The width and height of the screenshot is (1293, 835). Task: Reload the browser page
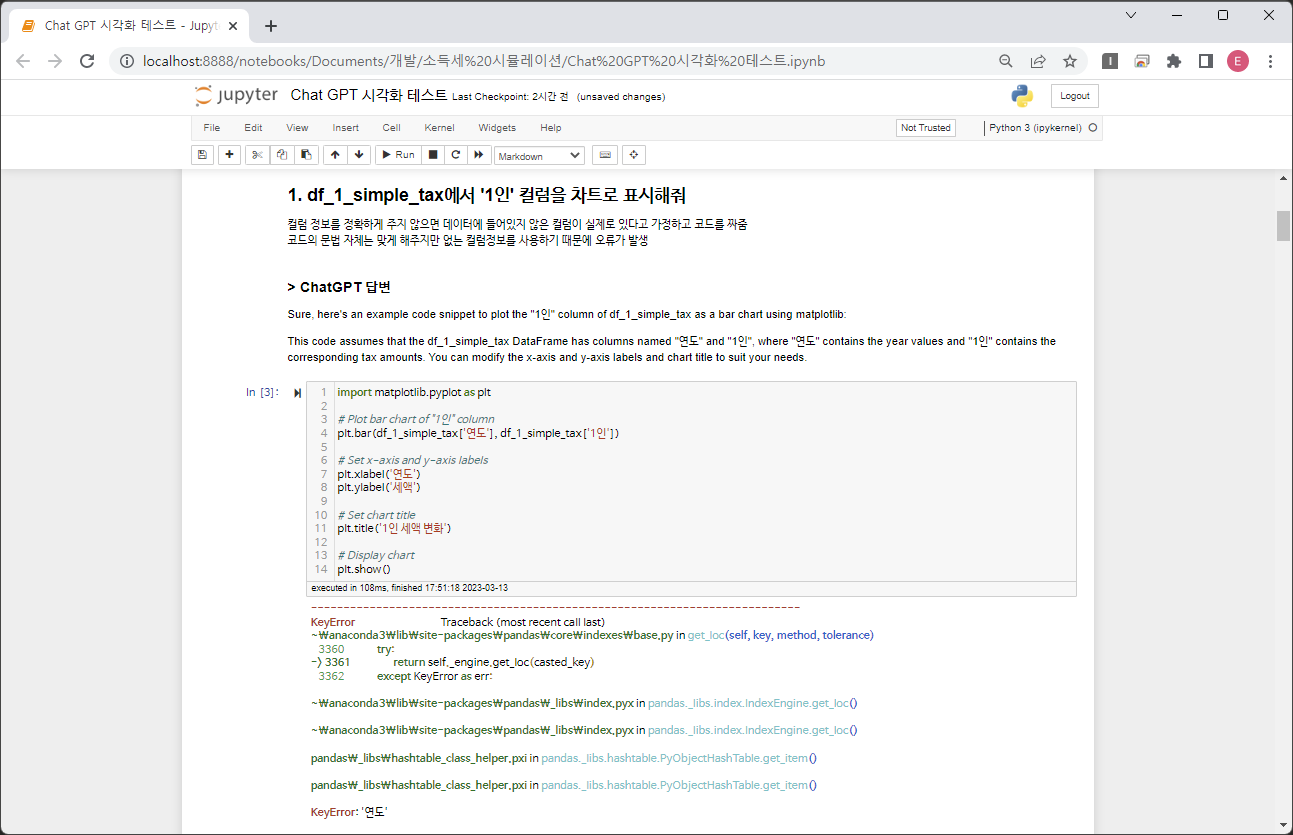point(87,61)
